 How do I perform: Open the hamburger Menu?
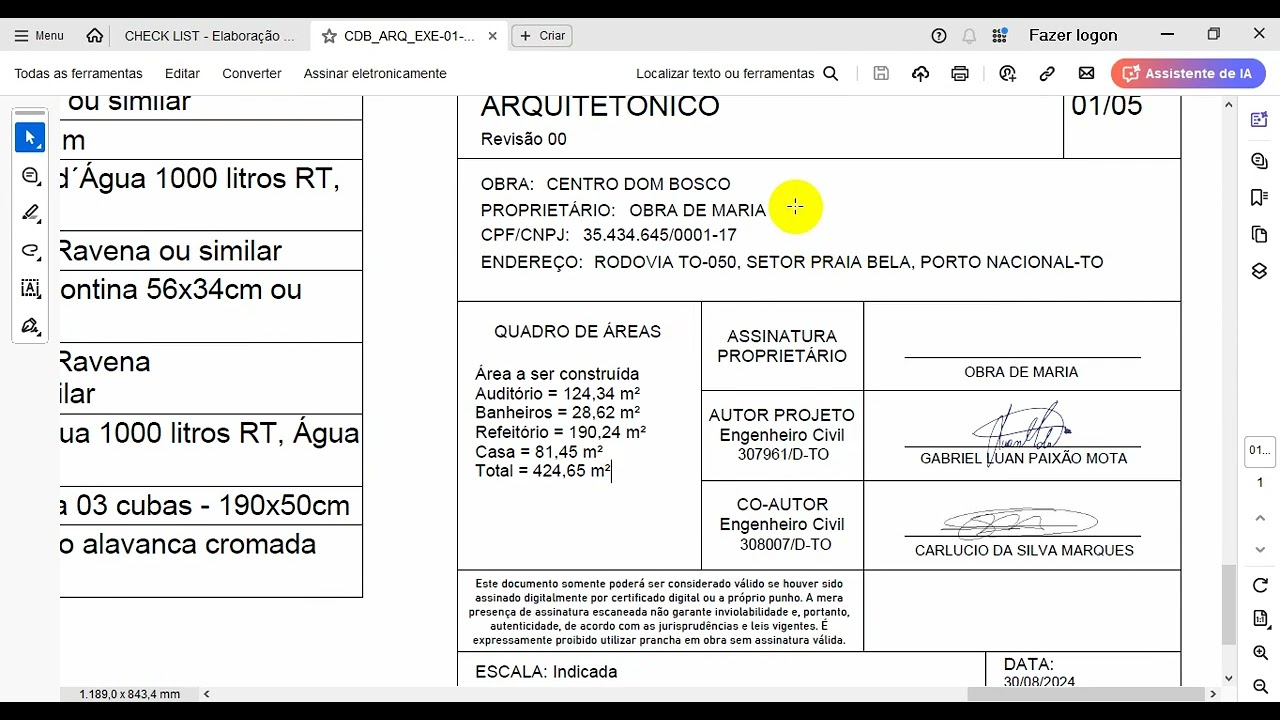coord(39,35)
